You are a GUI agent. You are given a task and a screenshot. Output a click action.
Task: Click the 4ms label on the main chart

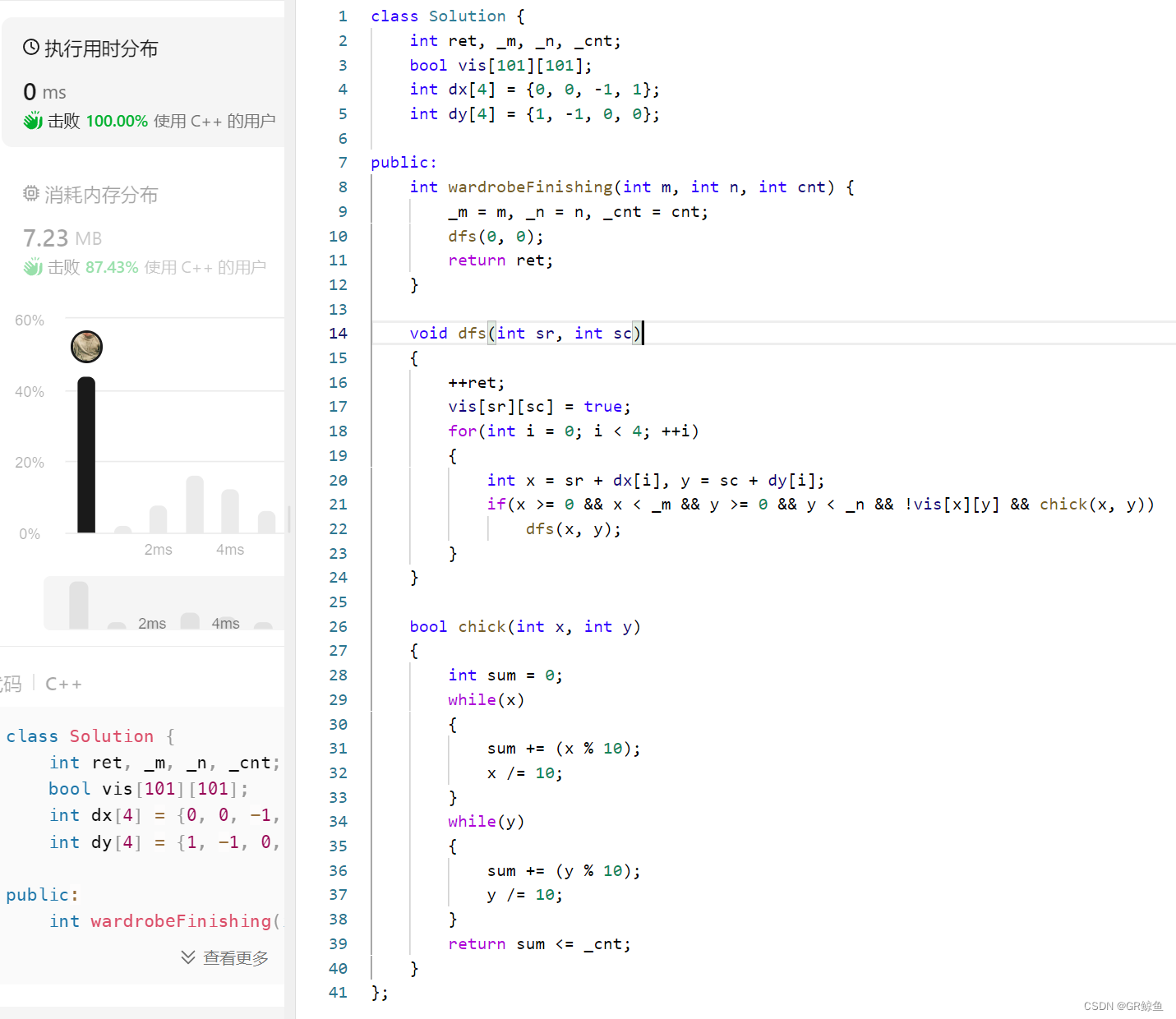click(230, 550)
